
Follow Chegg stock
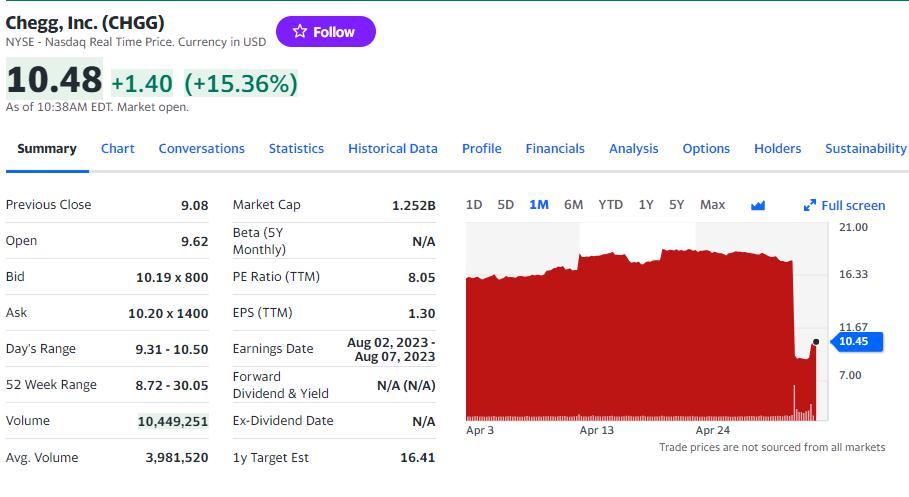[x=326, y=31]
